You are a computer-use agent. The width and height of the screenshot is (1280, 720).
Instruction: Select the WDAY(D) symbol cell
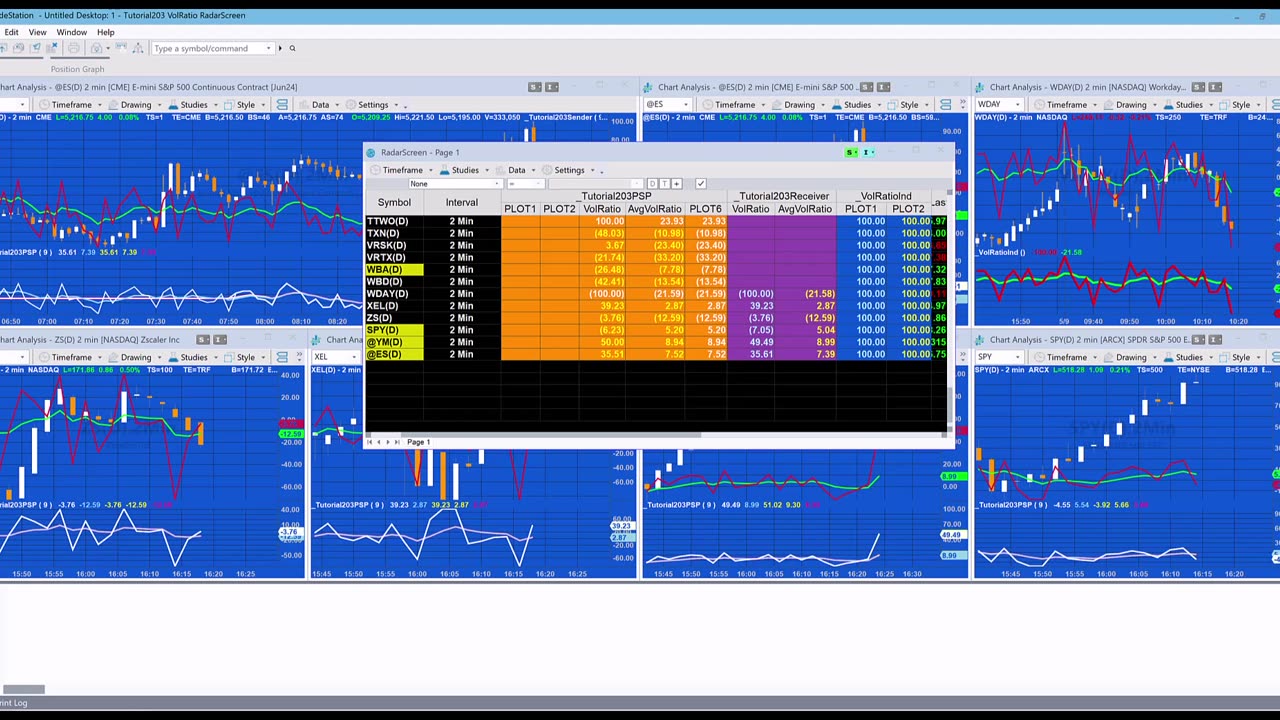coord(394,294)
